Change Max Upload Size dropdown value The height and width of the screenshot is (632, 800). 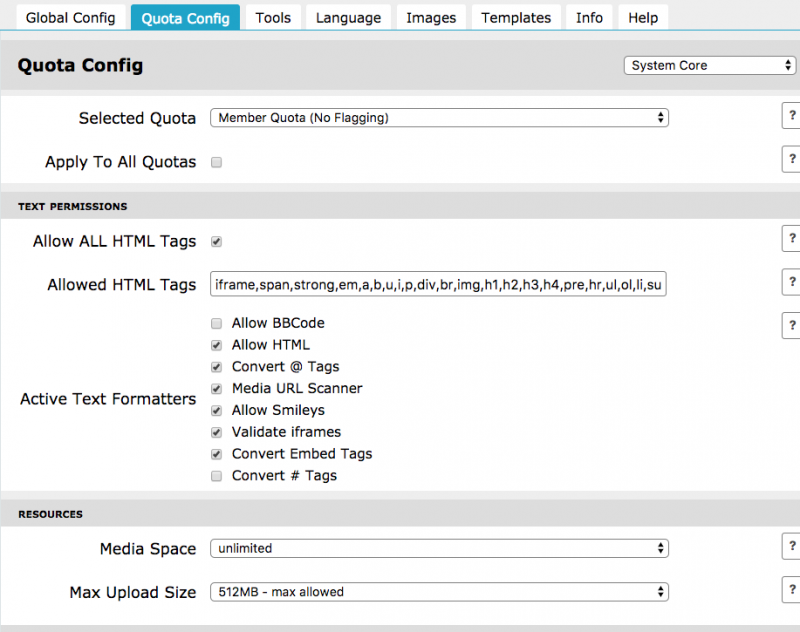(438, 592)
